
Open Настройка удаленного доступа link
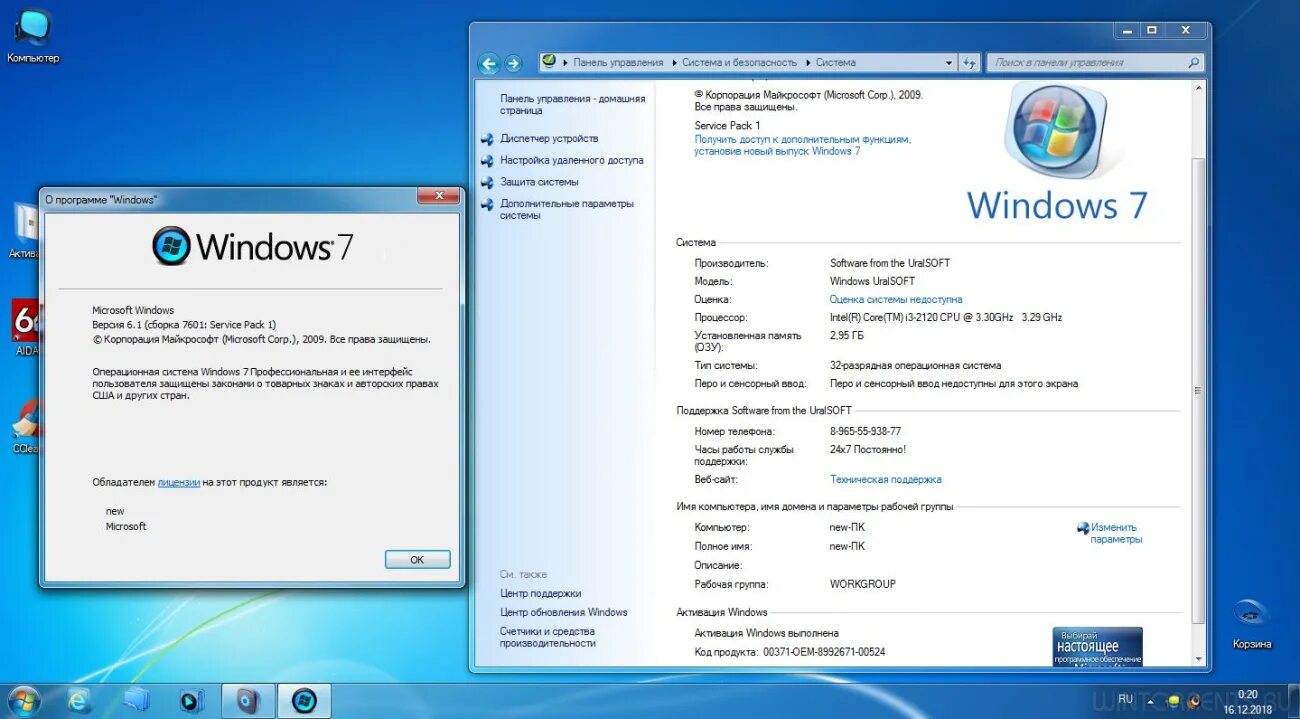coord(572,161)
